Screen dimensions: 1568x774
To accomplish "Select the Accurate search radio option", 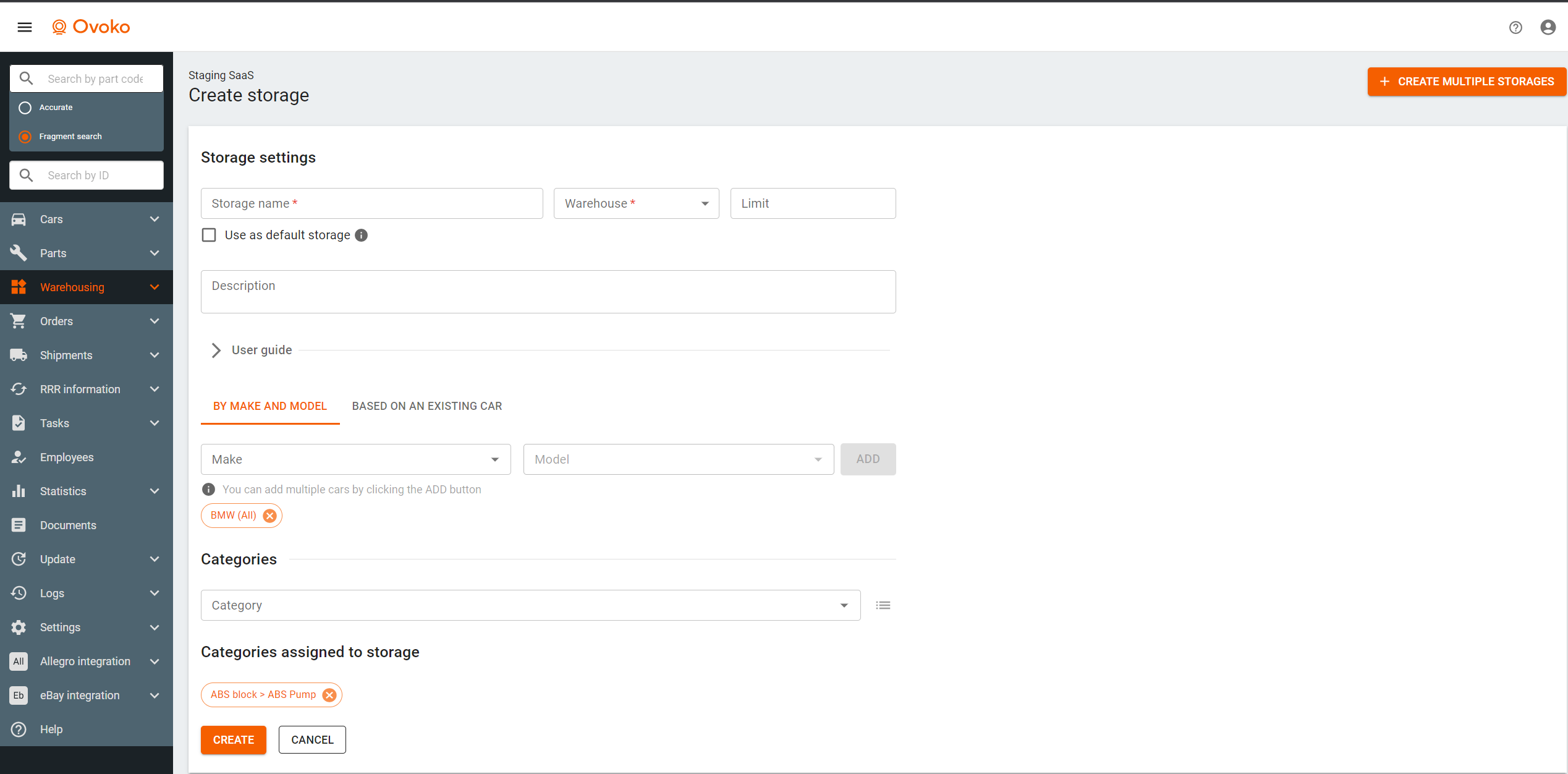I will (x=25, y=108).
